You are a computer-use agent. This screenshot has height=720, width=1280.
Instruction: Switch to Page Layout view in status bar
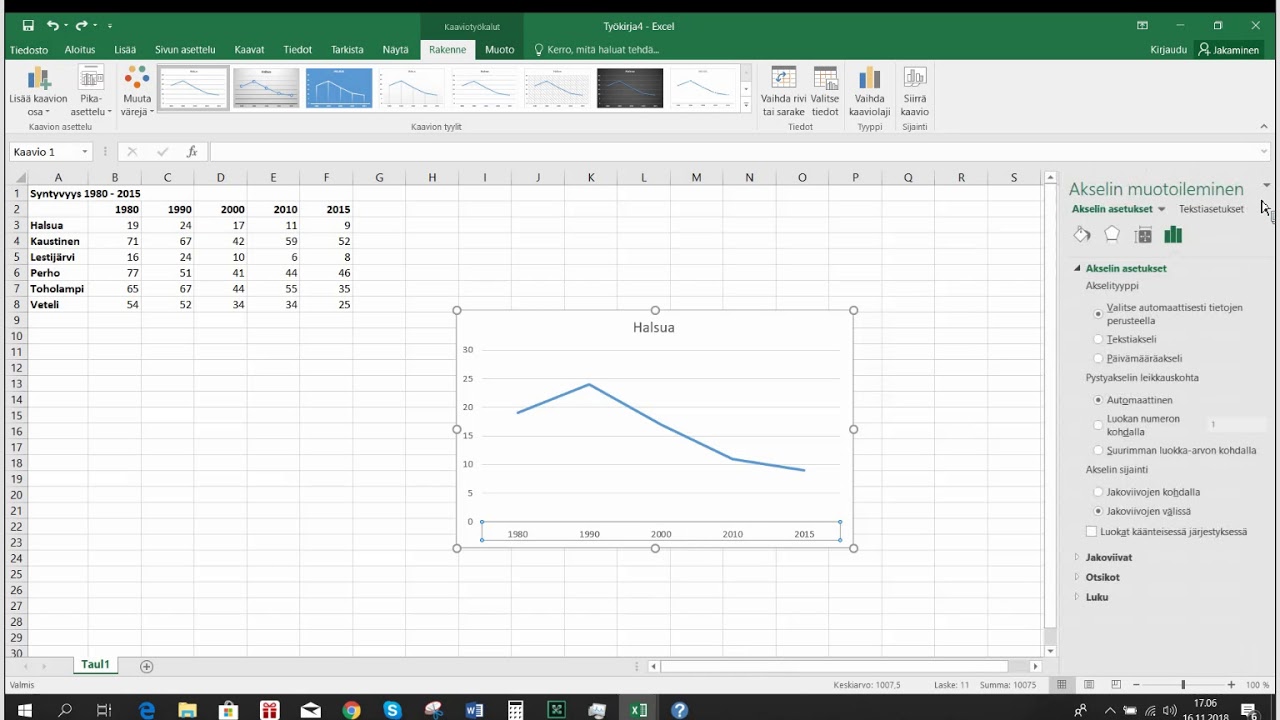coord(1088,685)
